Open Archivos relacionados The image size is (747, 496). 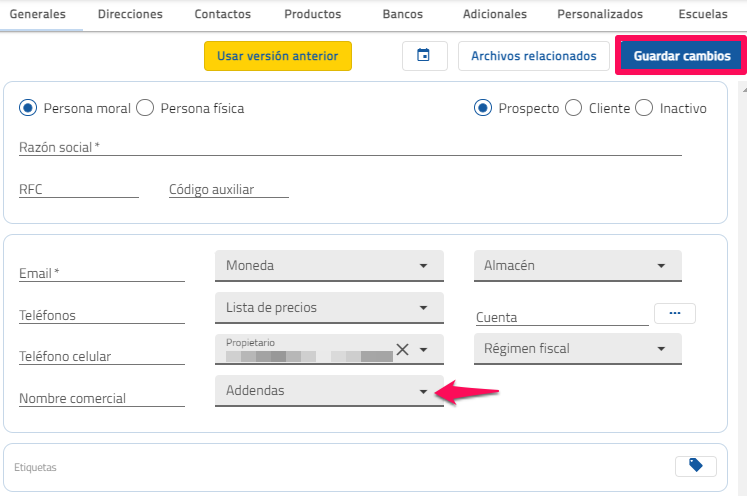[x=533, y=56]
